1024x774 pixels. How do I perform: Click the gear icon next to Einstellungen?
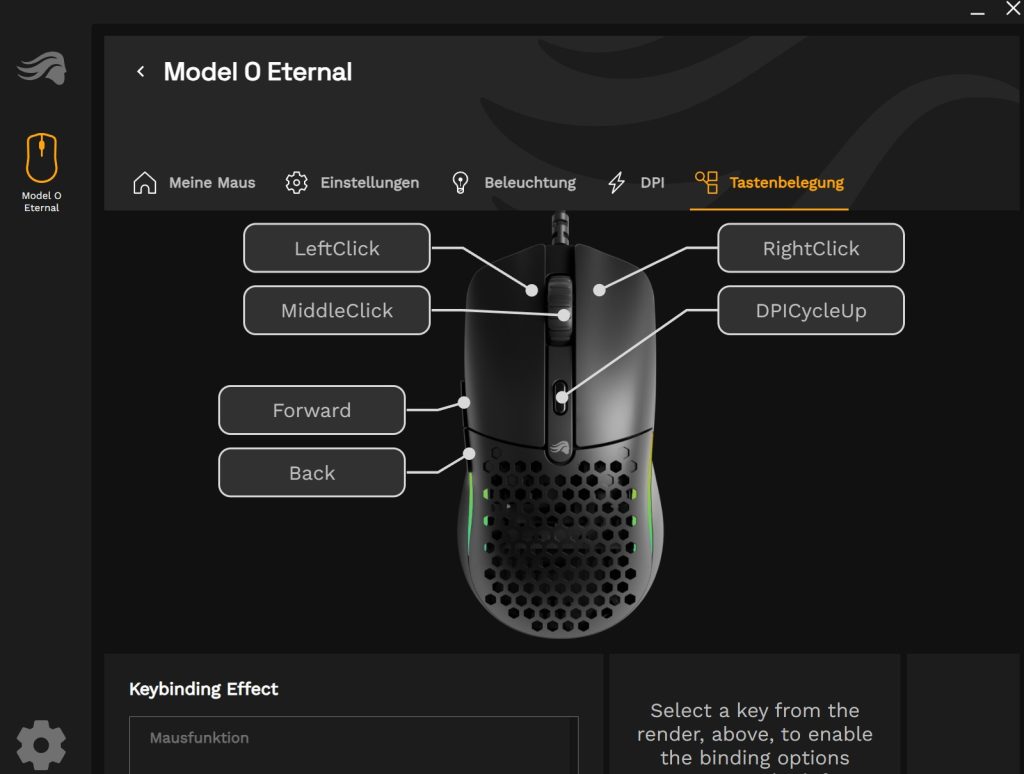coord(296,183)
